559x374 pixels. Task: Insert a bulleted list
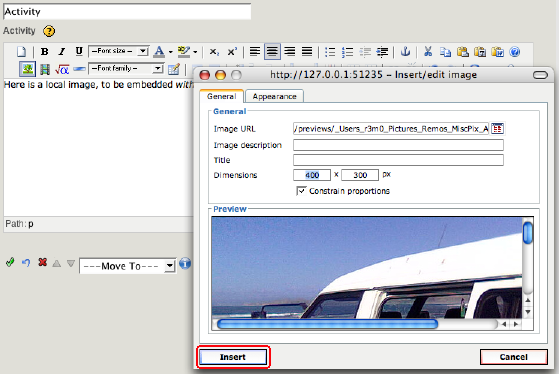pos(330,52)
